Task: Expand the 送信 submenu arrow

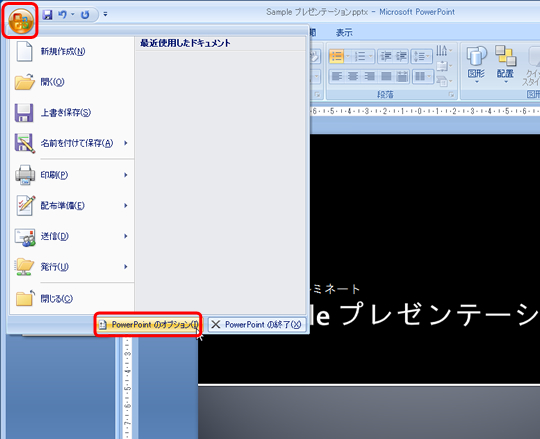Action: [126, 236]
